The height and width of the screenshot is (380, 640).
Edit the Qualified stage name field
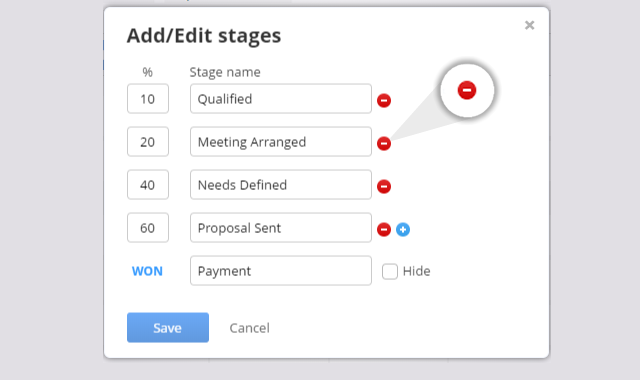pos(281,99)
